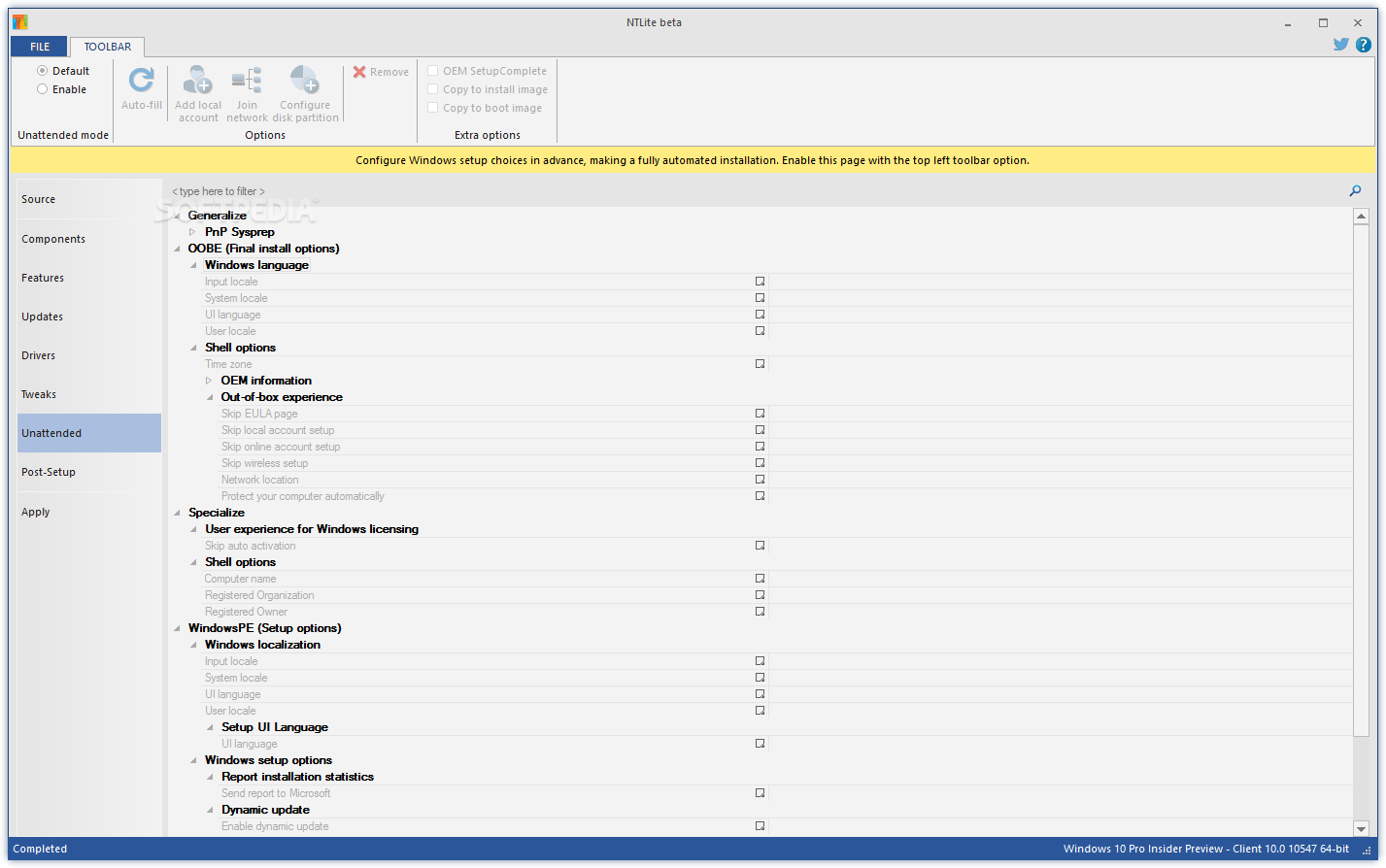Image resolution: width=1386 pixels, height=868 pixels.
Task: Click the NTLite app icon in title bar
Action: coord(19,21)
